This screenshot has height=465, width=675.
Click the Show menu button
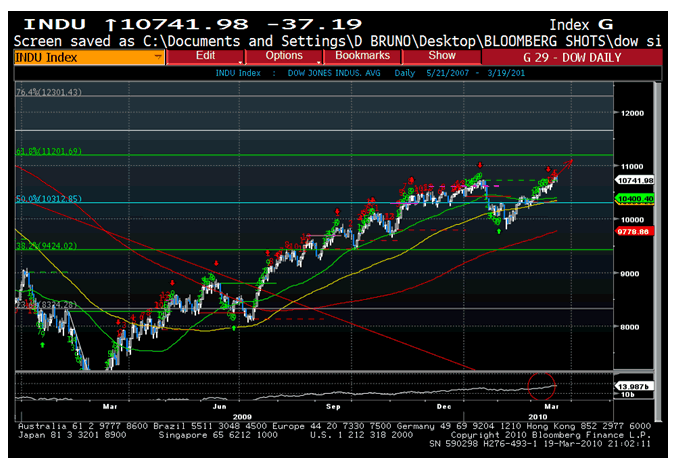click(442, 56)
